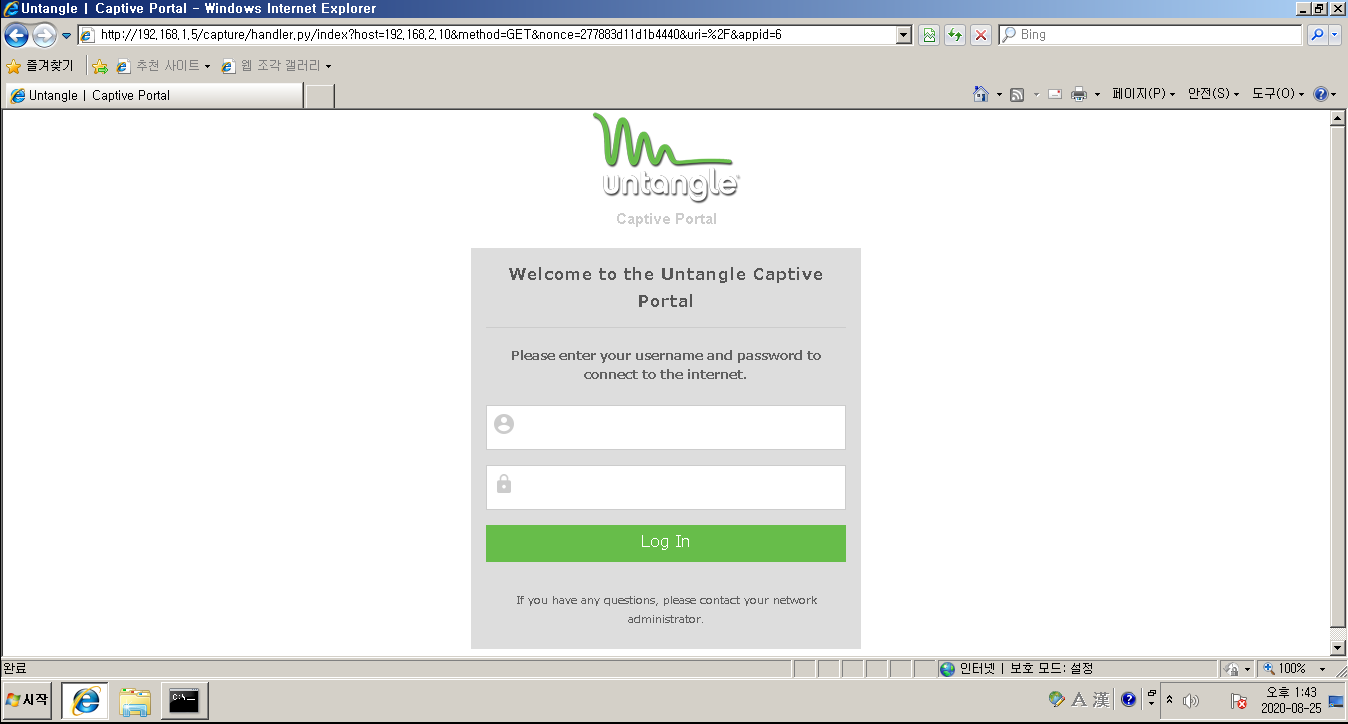Open 추천 사이트 suggested sites link
The height and width of the screenshot is (724, 1348).
click(163, 66)
